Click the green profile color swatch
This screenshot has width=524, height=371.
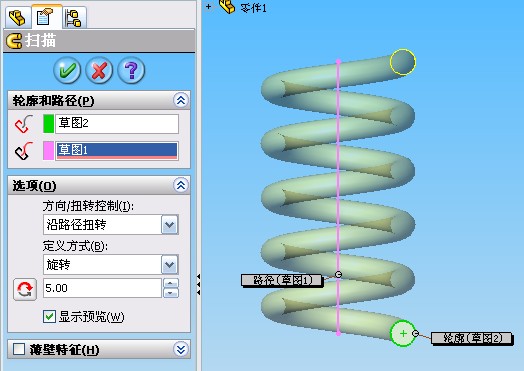(48, 124)
